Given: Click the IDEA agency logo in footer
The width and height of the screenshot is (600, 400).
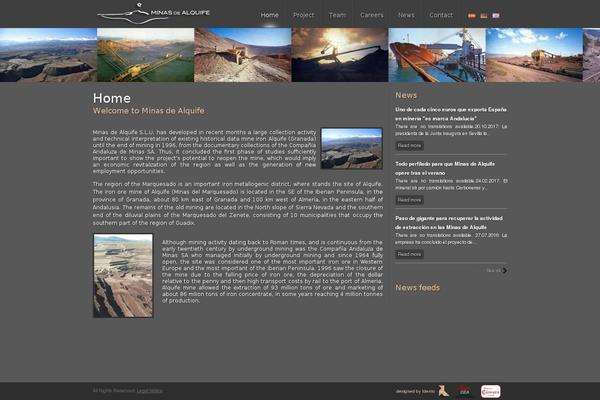Looking at the screenshot, I should click(464, 391).
